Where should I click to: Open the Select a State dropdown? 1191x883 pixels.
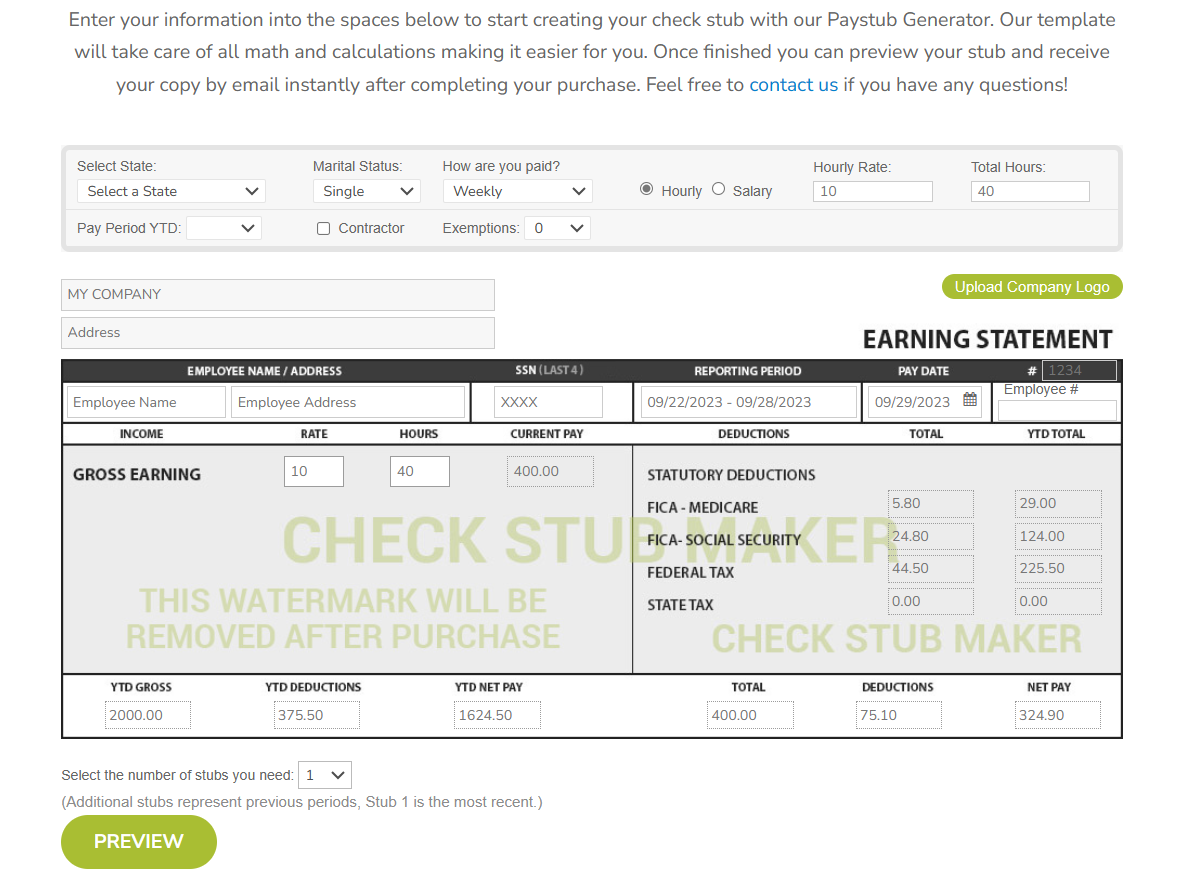pos(170,190)
